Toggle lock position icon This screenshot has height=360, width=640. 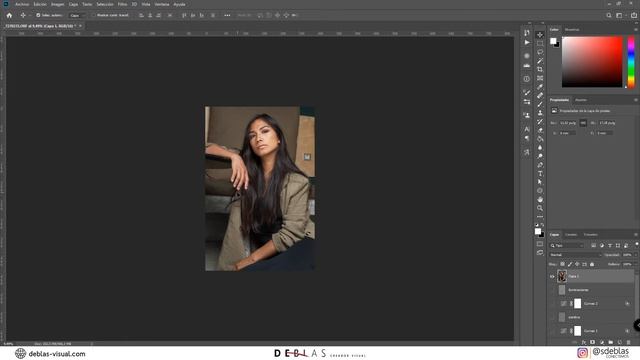(x=577, y=264)
